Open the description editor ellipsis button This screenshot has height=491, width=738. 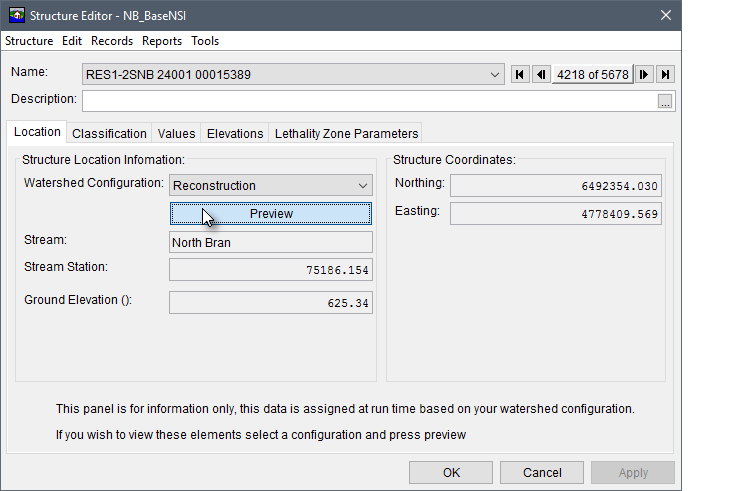point(665,101)
